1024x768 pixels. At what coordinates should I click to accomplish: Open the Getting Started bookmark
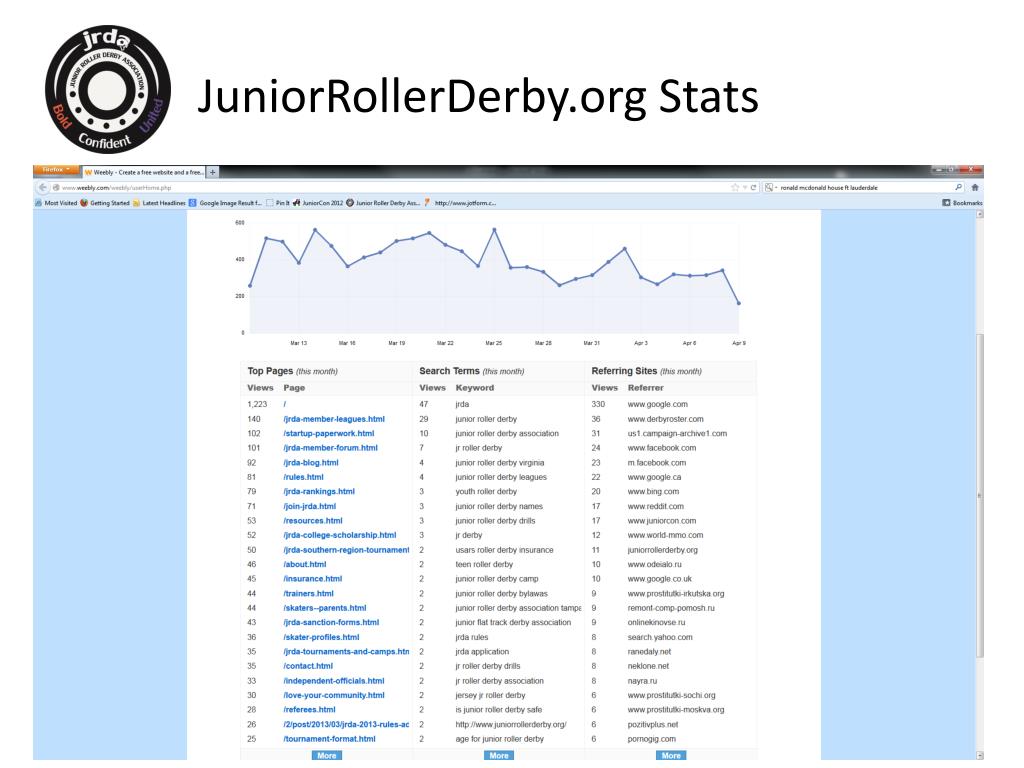point(104,203)
